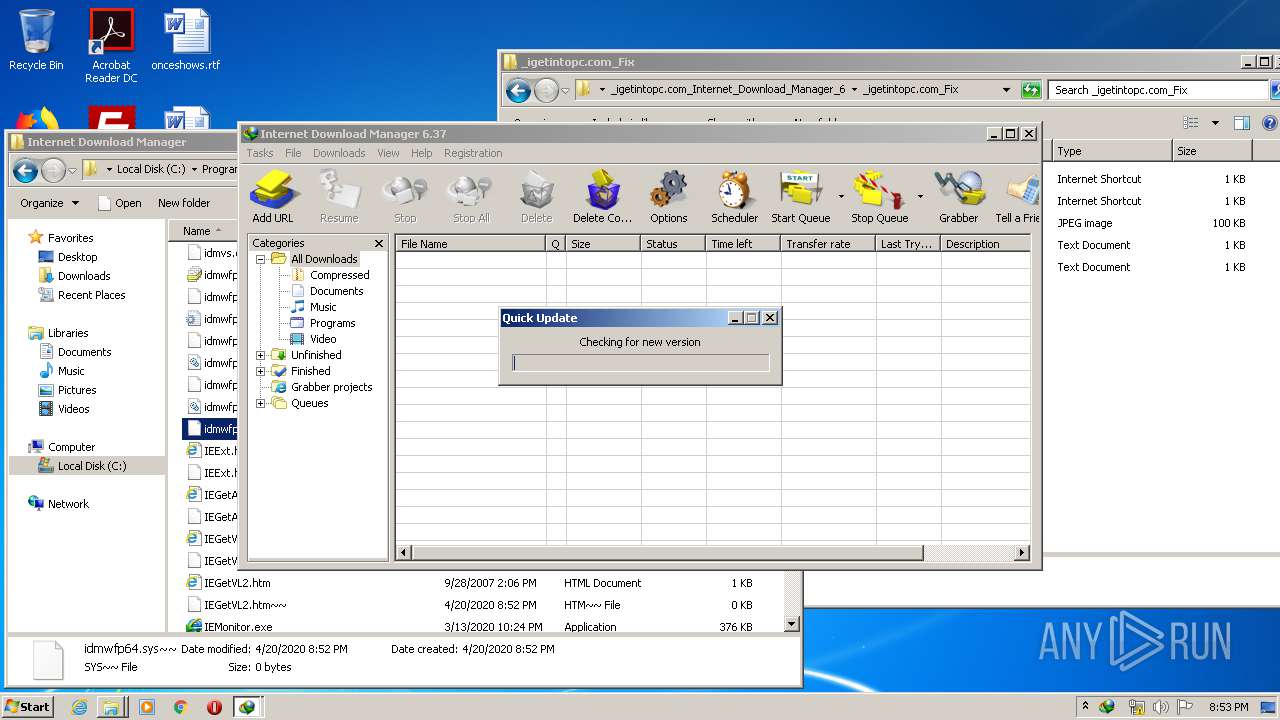1280x720 pixels.
Task: Click back arrow in _igetintopc.com_Fix window
Action: [x=518, y=91]
